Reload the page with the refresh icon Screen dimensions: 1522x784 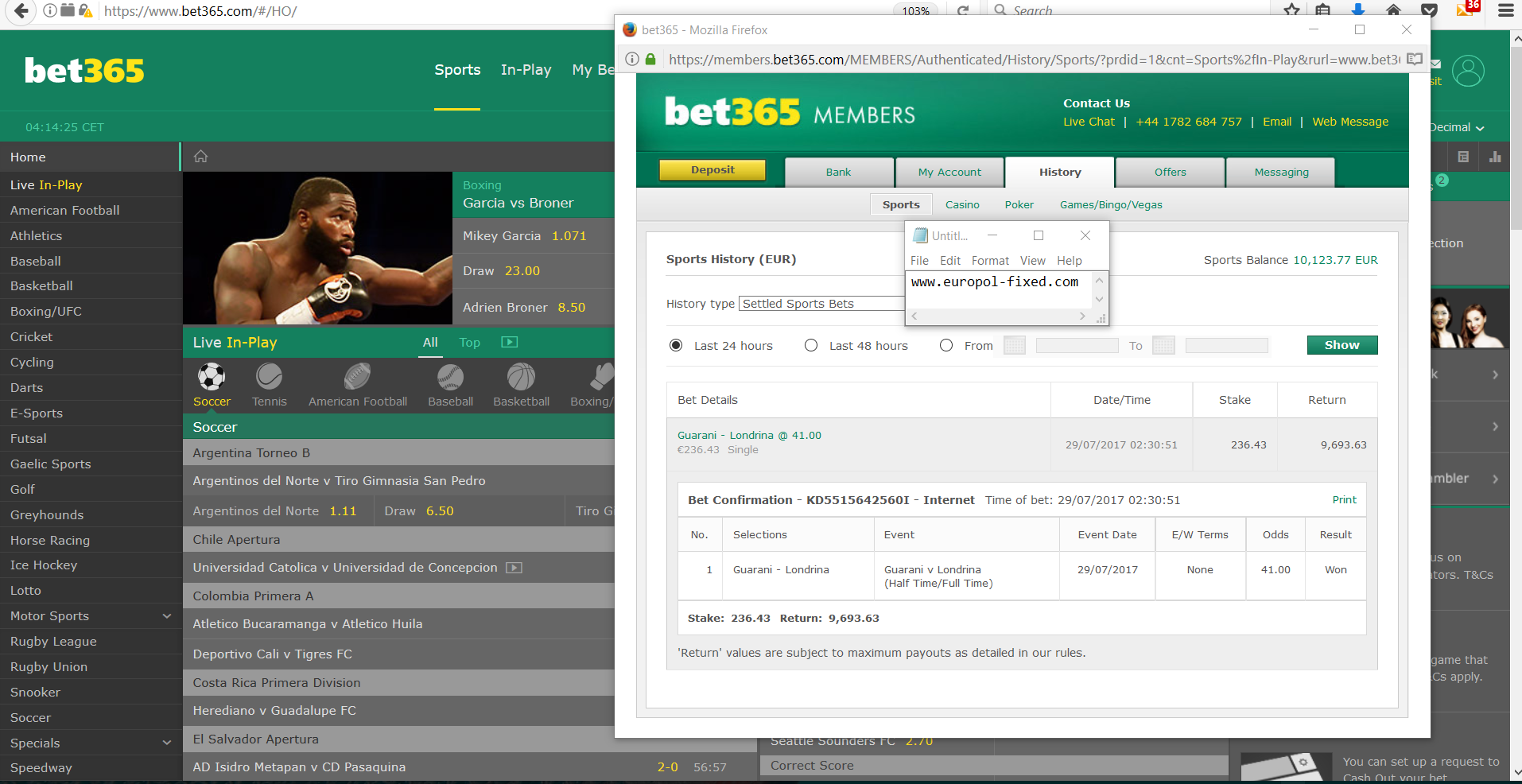pyautogui.click(x=963, y=11)
